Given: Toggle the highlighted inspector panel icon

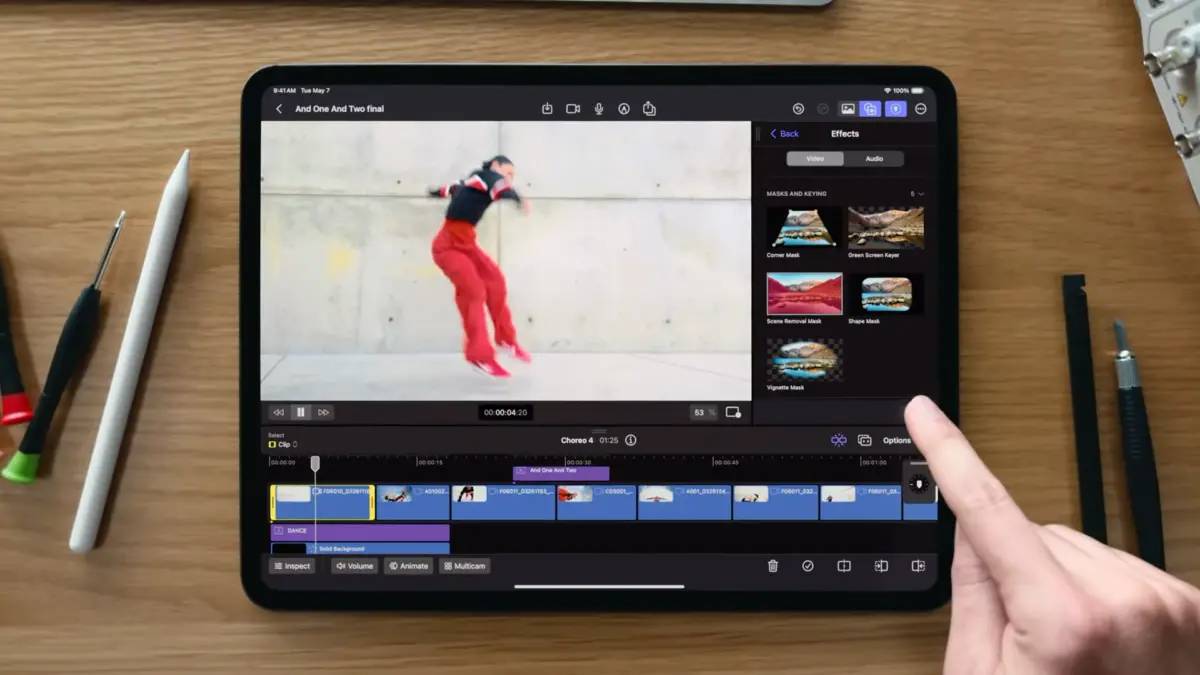Looking at the screenshot, I should click(896, 109).
